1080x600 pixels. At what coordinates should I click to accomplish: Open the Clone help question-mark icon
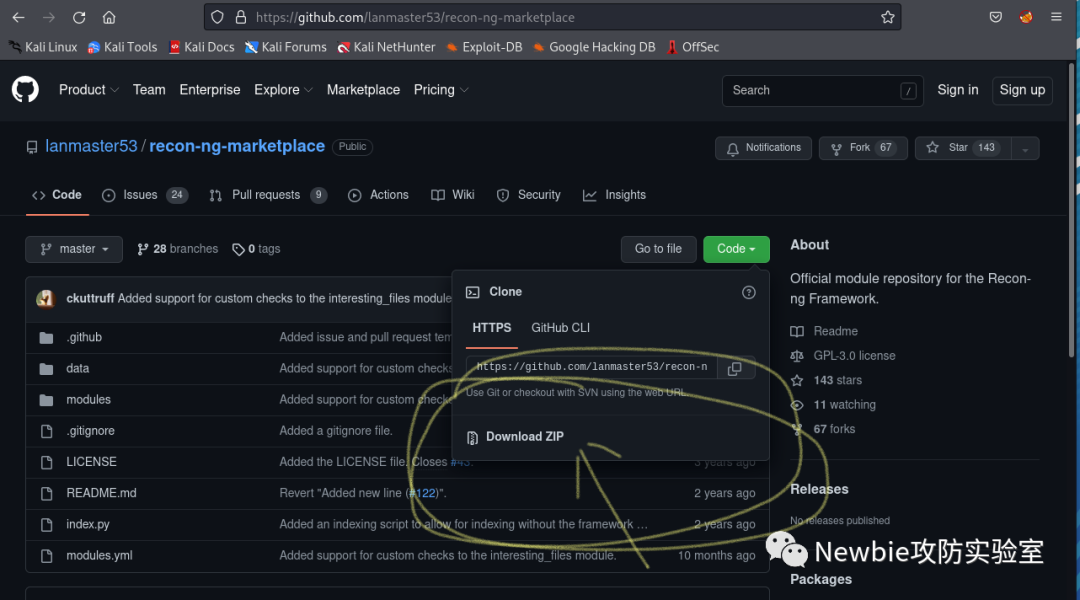click(x=749, y=292)
